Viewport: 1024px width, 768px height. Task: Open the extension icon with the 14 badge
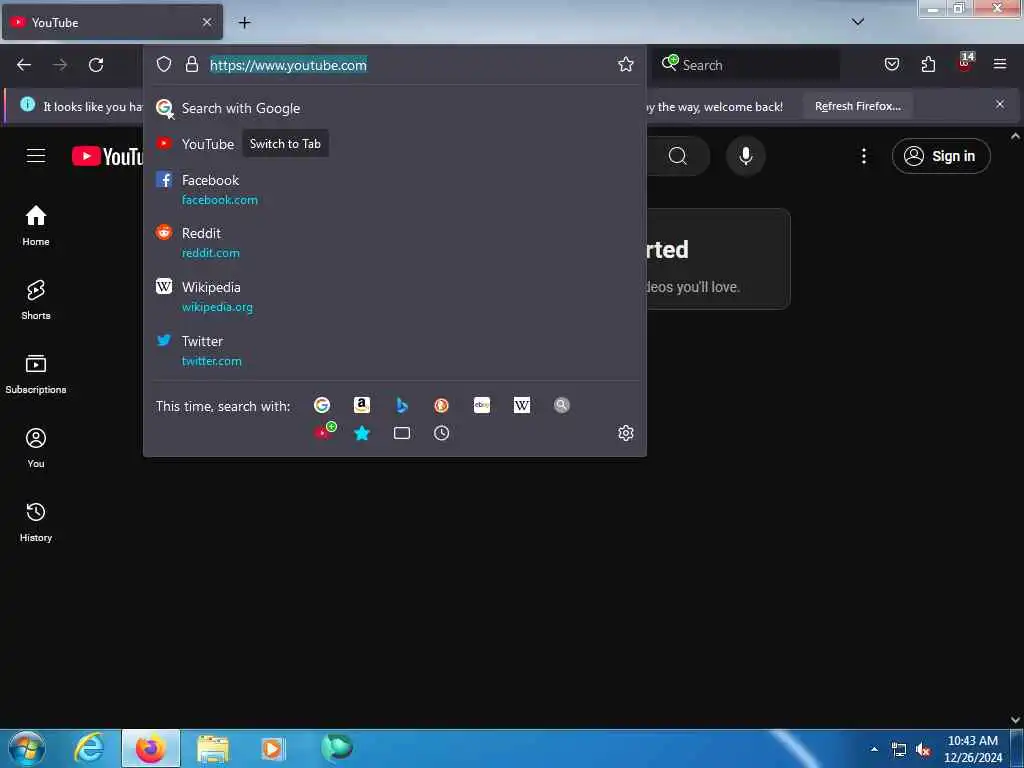point(965,63)
